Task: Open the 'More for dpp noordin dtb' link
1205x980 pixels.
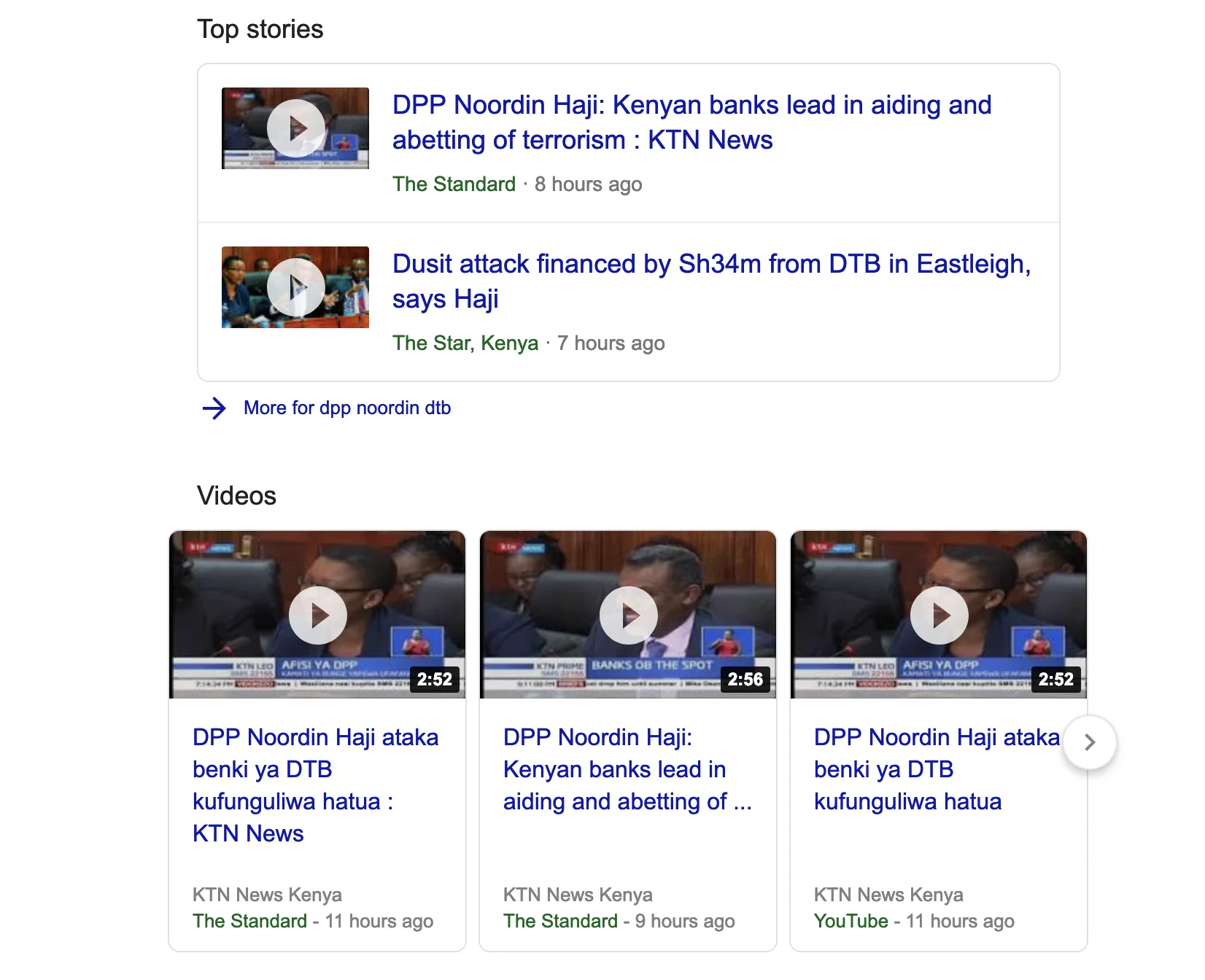Action: pyautogui.click(x=346, y=408)
